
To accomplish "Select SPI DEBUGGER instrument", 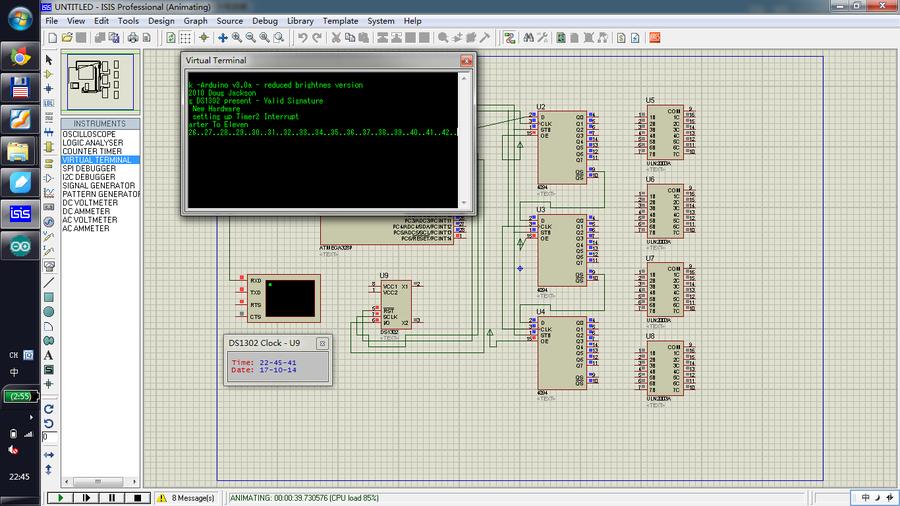I will click(89, 169).
